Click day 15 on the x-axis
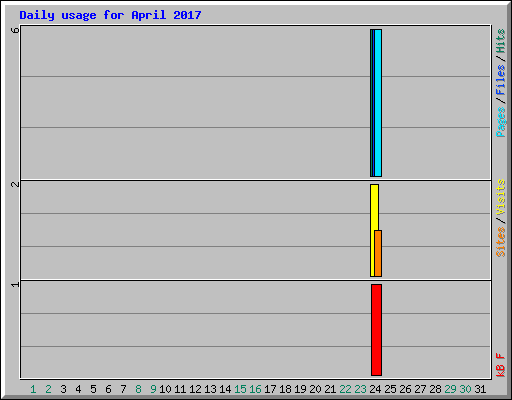This screenshot has height=400, width=512. 240,389
